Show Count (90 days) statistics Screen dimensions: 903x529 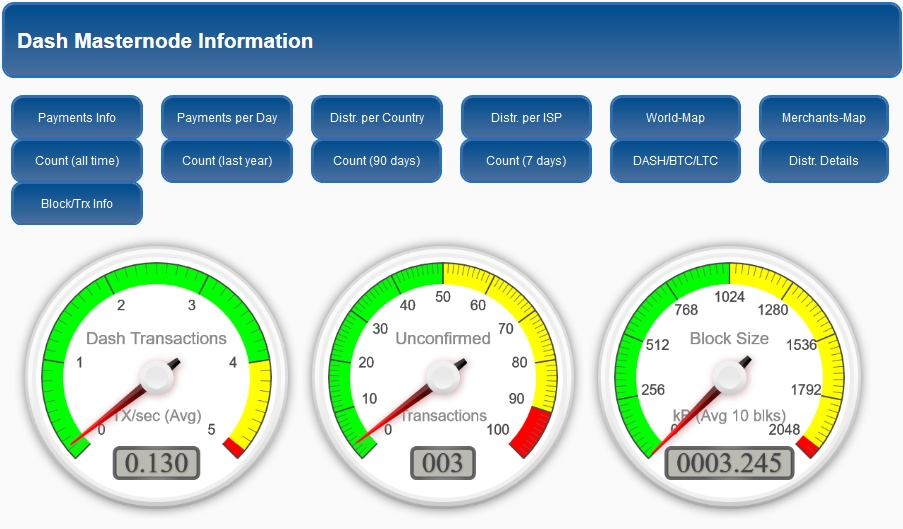pyautogui.click(x=377, y=161)
